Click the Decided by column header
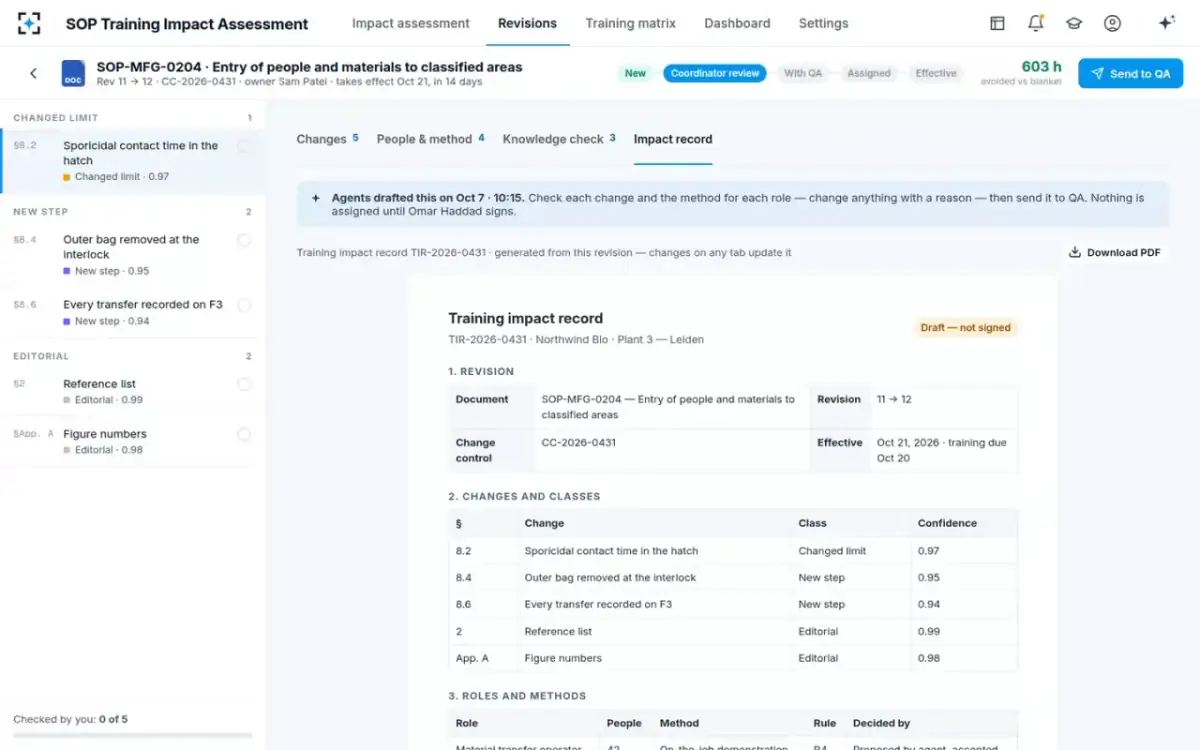The height and width of the screenshot is (750, 1200). (x=881, y=723)
